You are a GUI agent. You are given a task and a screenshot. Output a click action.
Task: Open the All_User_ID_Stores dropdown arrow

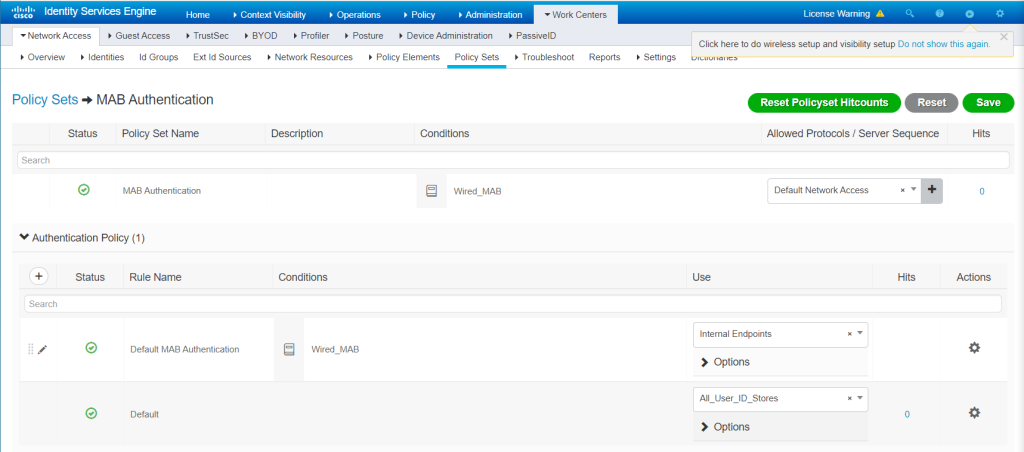click(x=860, y=397)
